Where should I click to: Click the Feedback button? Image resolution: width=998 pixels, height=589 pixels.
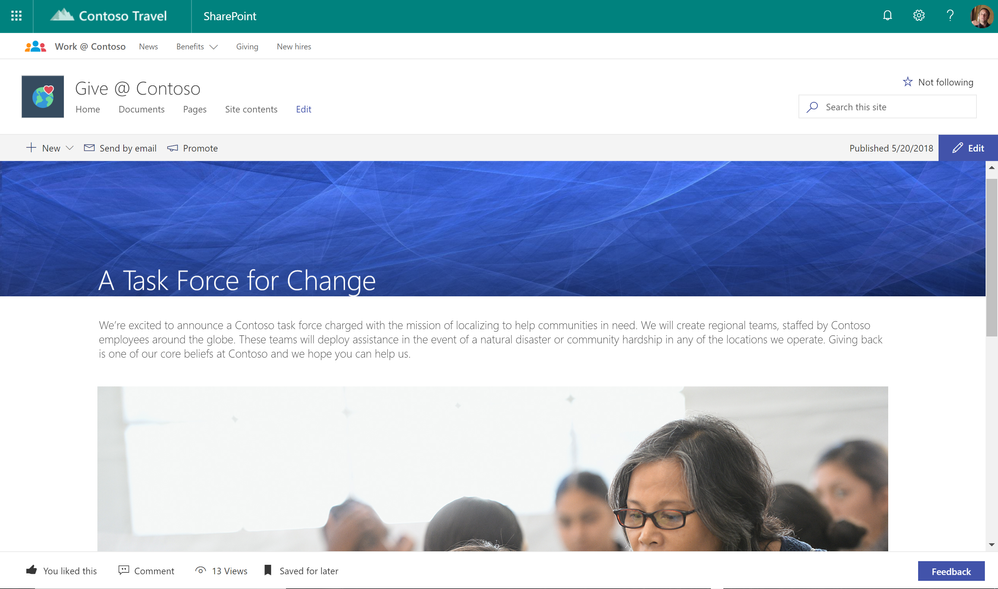tap(951, 571)
